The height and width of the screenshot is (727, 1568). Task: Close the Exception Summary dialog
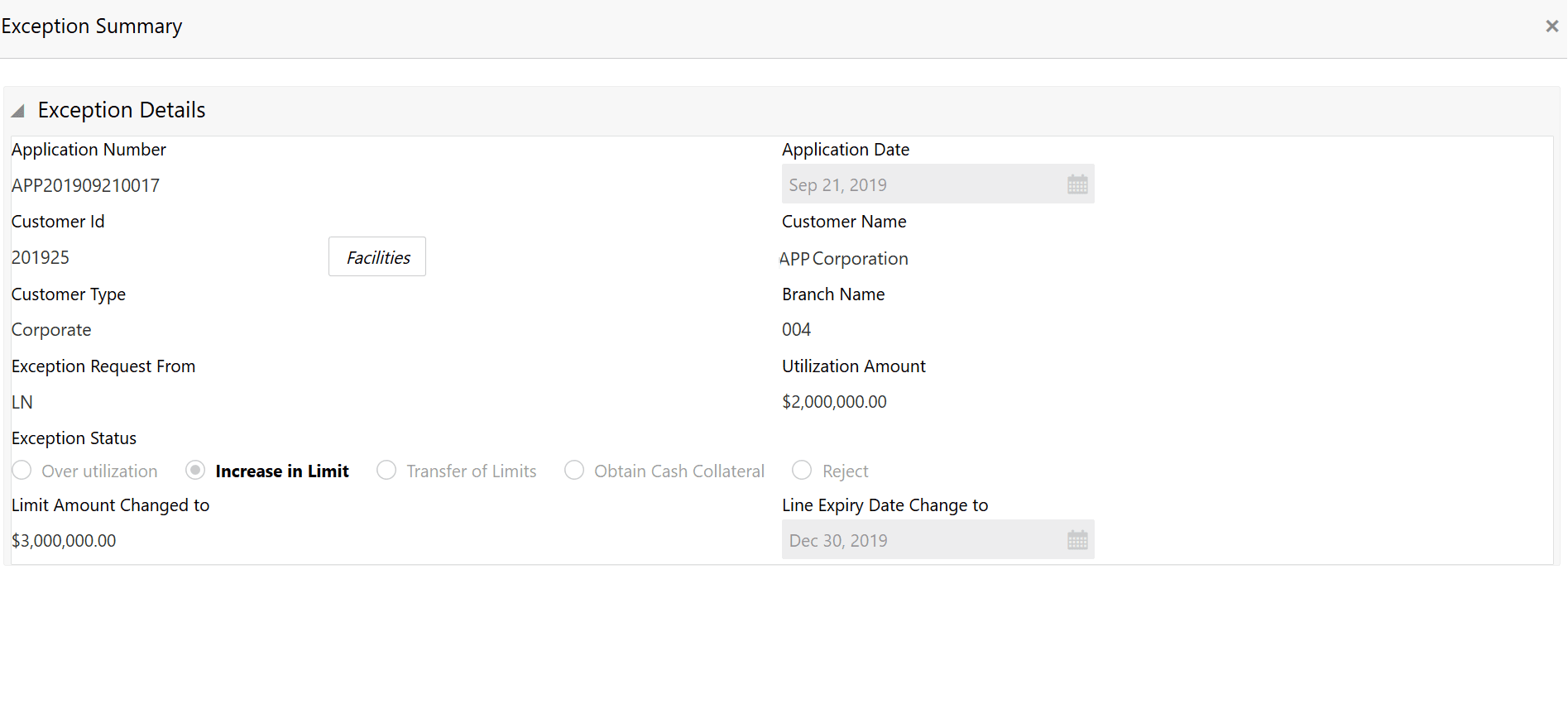(x=1551, y=26)
